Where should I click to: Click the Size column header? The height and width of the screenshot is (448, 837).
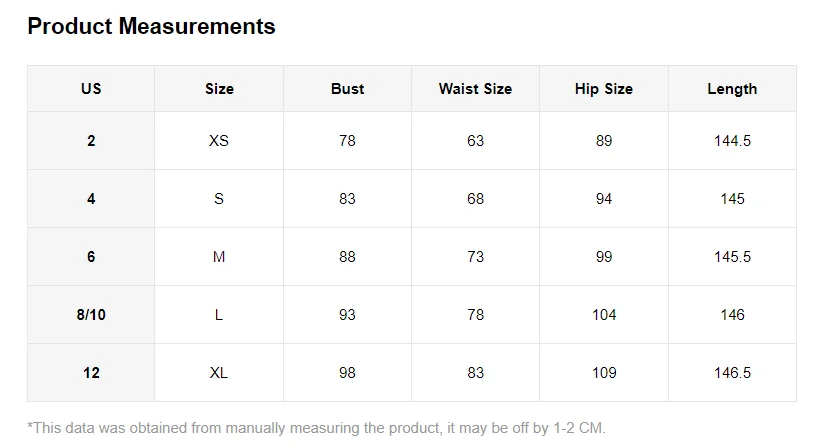[x=219, y=89]
